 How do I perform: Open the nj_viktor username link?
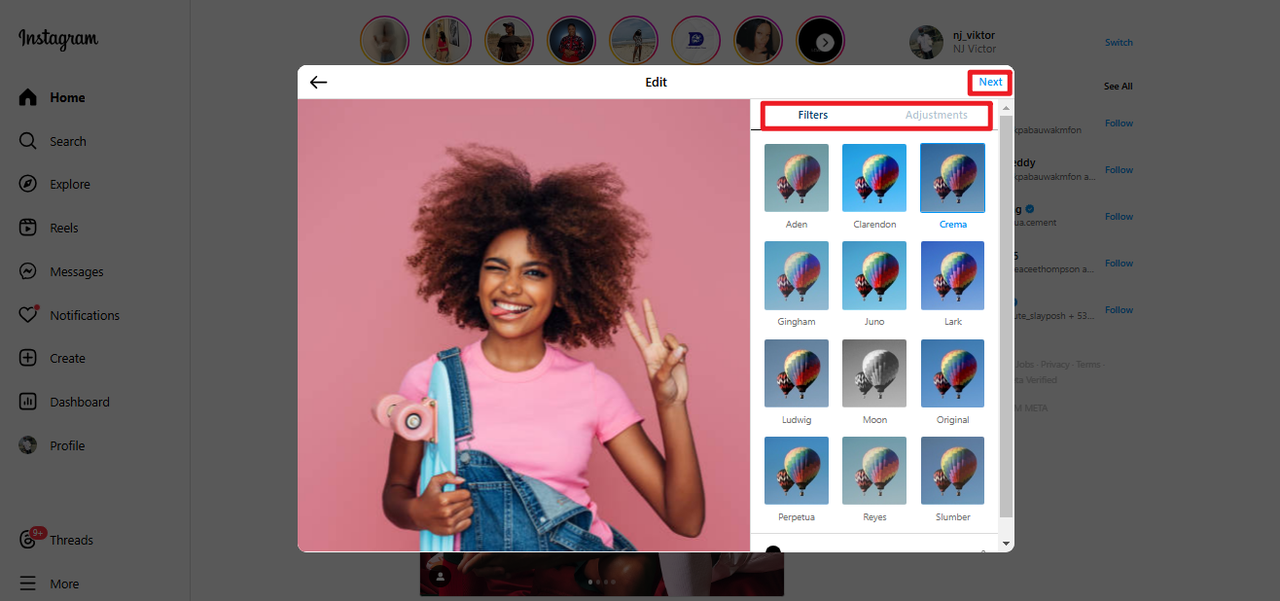point(974,35)
